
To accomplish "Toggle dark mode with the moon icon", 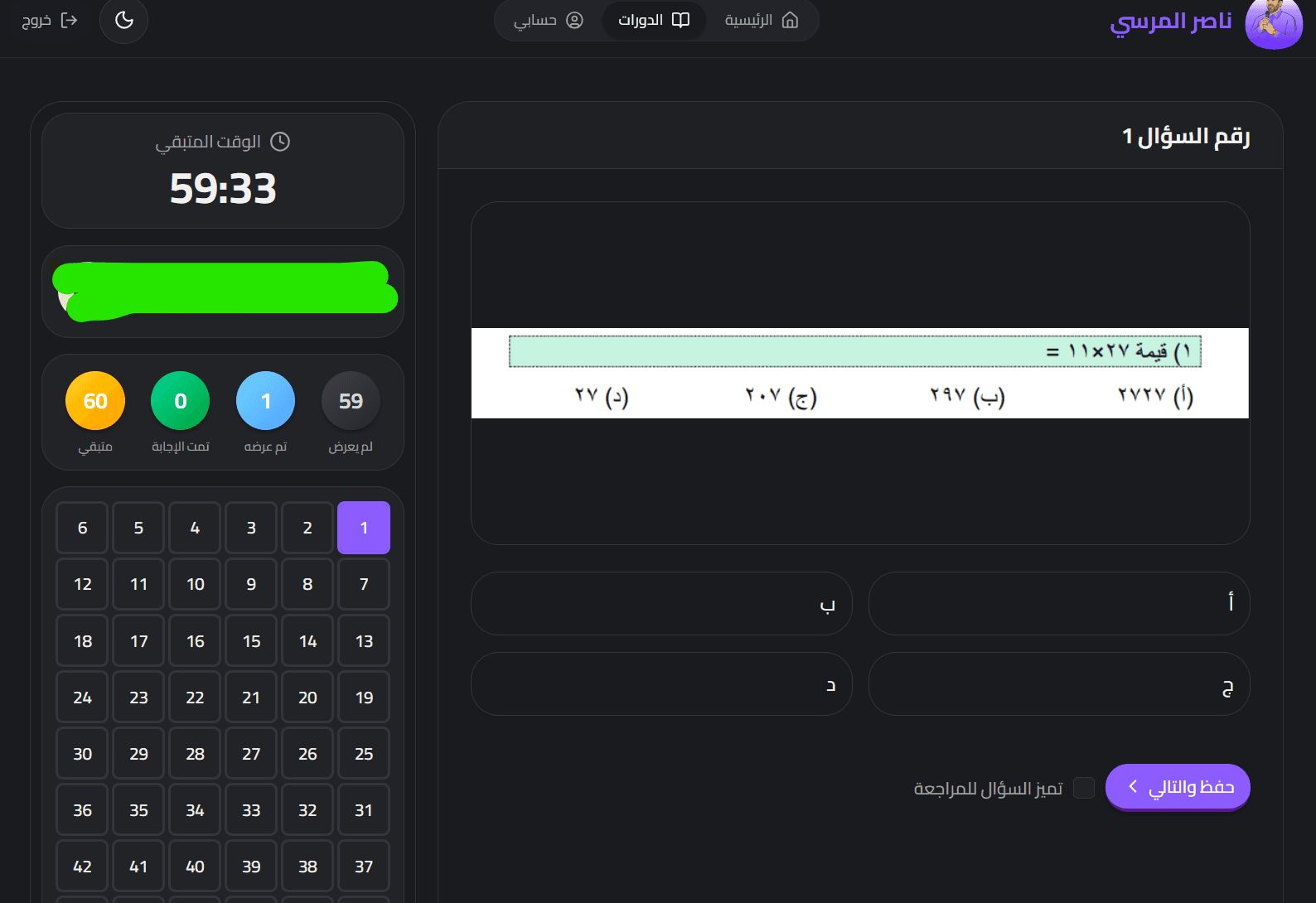I will tap(123, 20).
